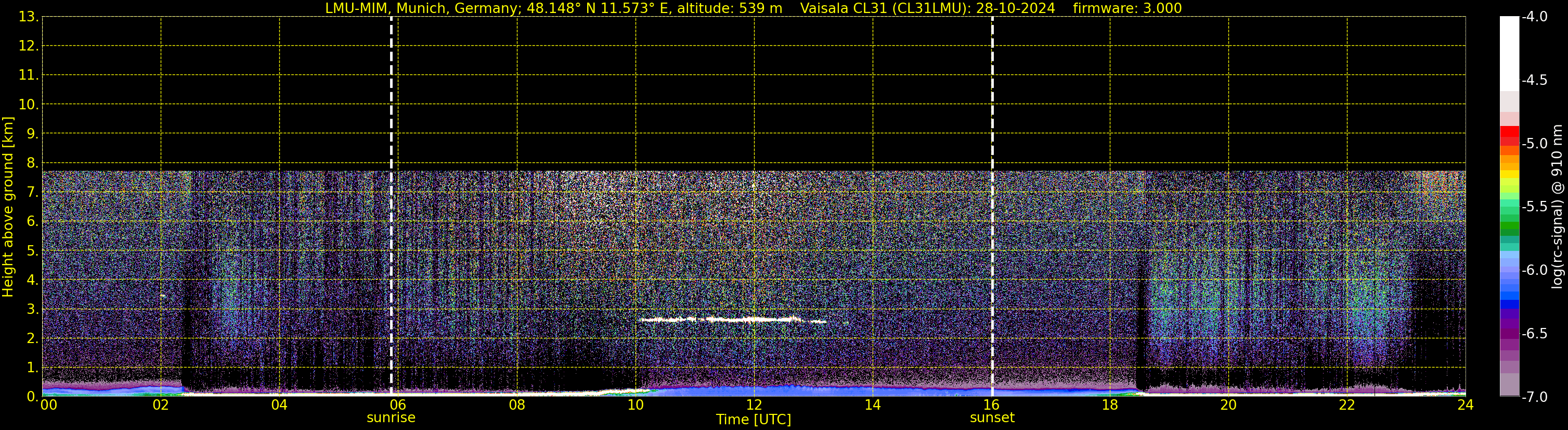Select the "sunrise" label below the axis

click(x=391, y=418)
